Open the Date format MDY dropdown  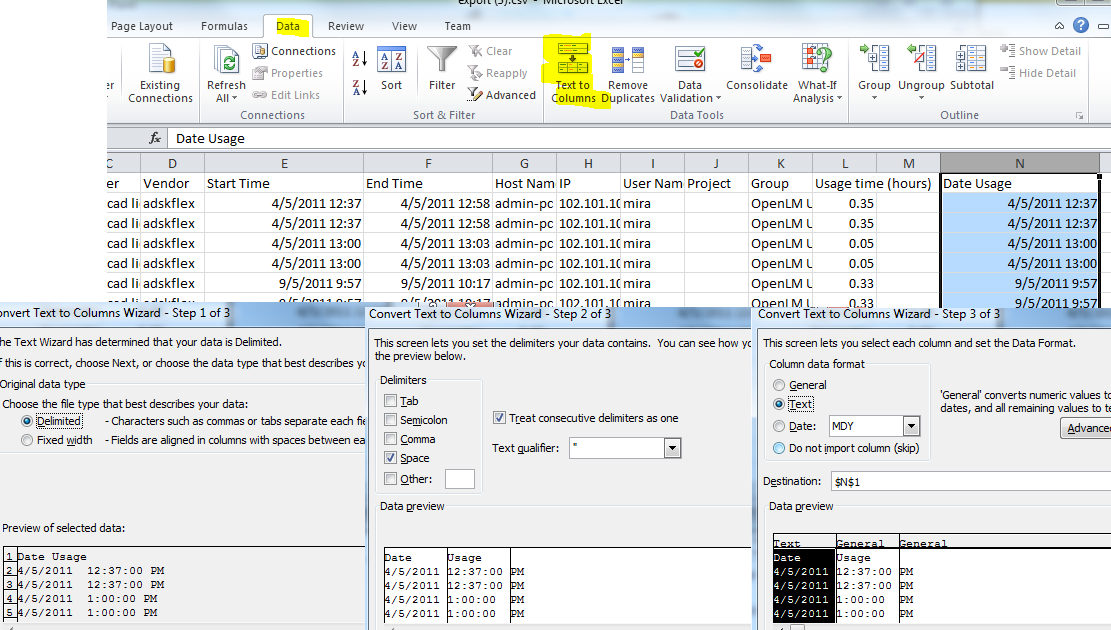pos(911,426)
